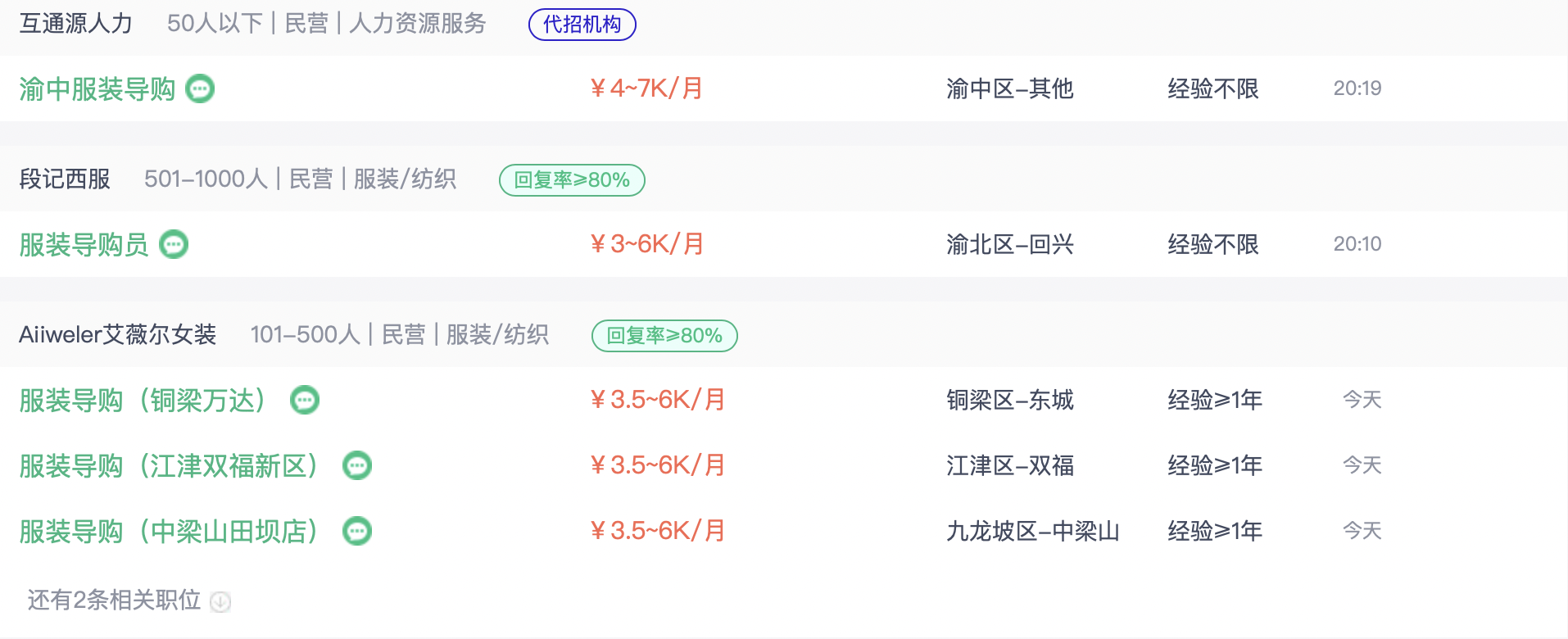
Task: Open chat icon for 江津双福新区 job
Action: [x=357, y=465]
